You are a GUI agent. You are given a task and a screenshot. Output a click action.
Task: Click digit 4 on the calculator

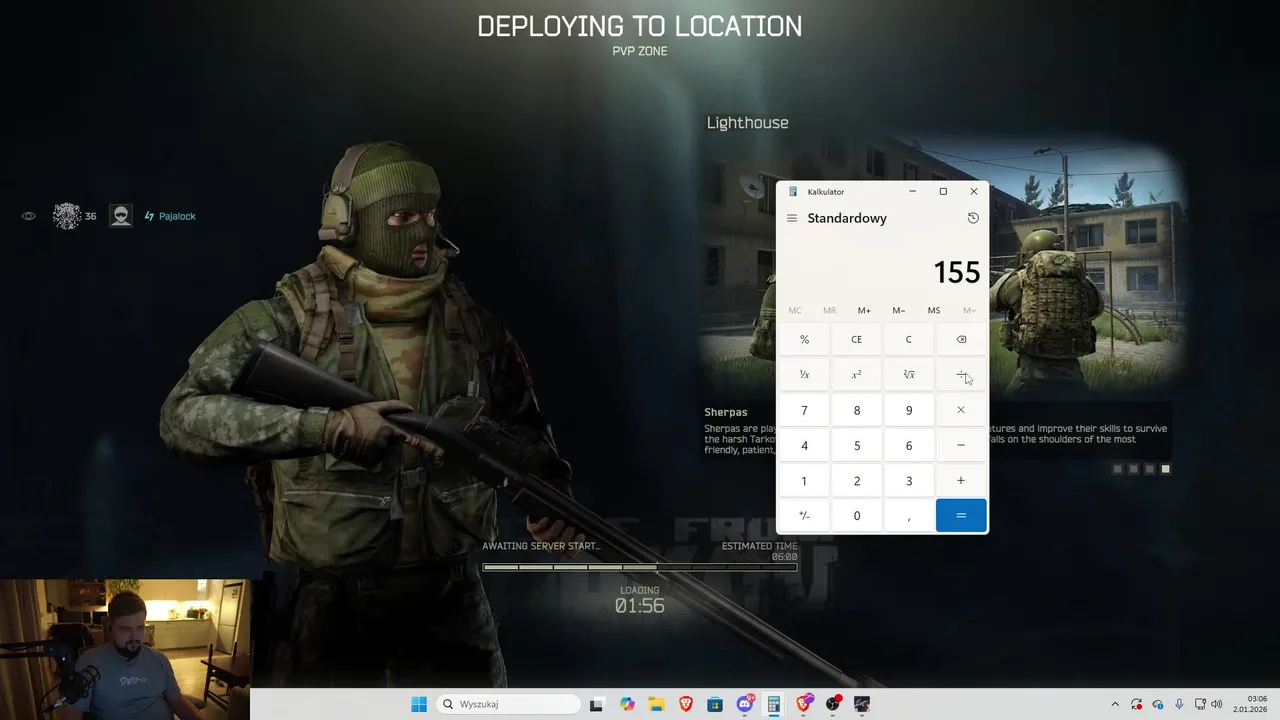point(804,445)
